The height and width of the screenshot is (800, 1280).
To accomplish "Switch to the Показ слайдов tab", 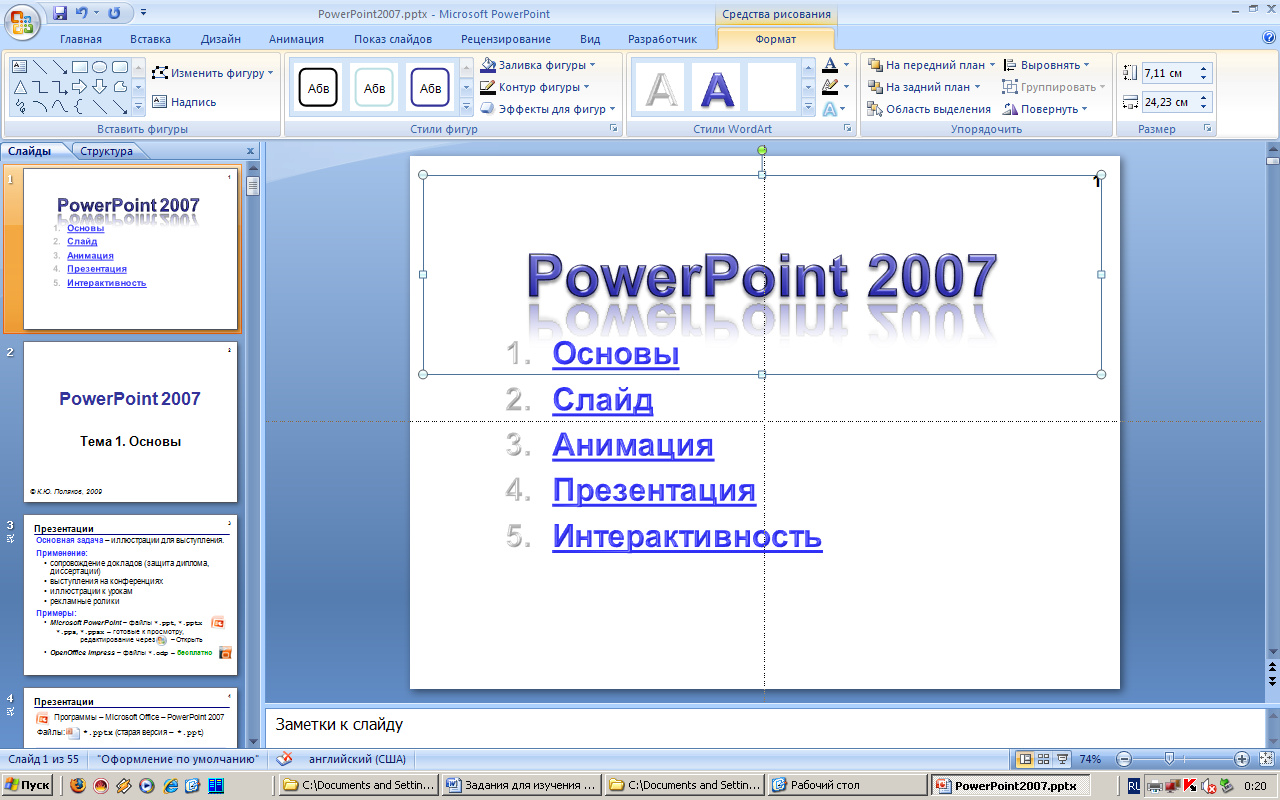I will pos(393,39).
